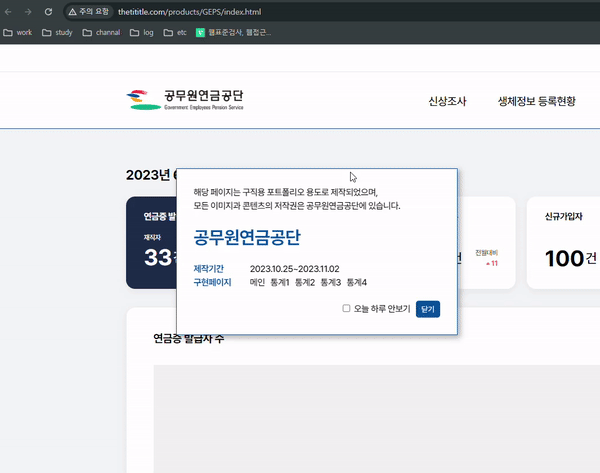600x473 pixels.
Task: Click 통계2 in the page list
Action: tap(305, 282)
